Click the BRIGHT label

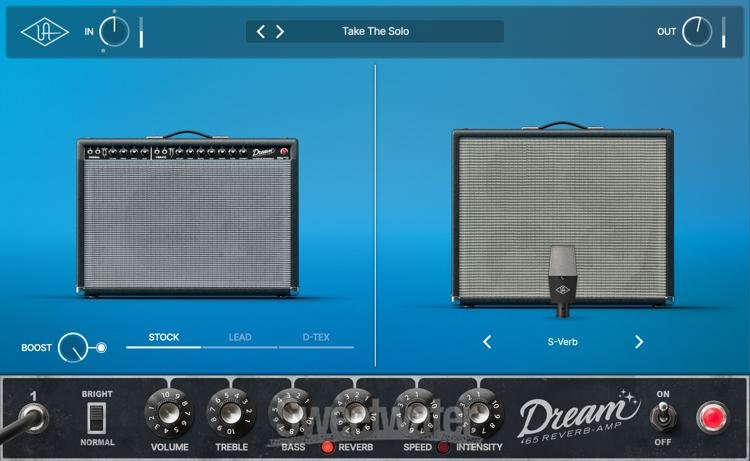[97, 394]
